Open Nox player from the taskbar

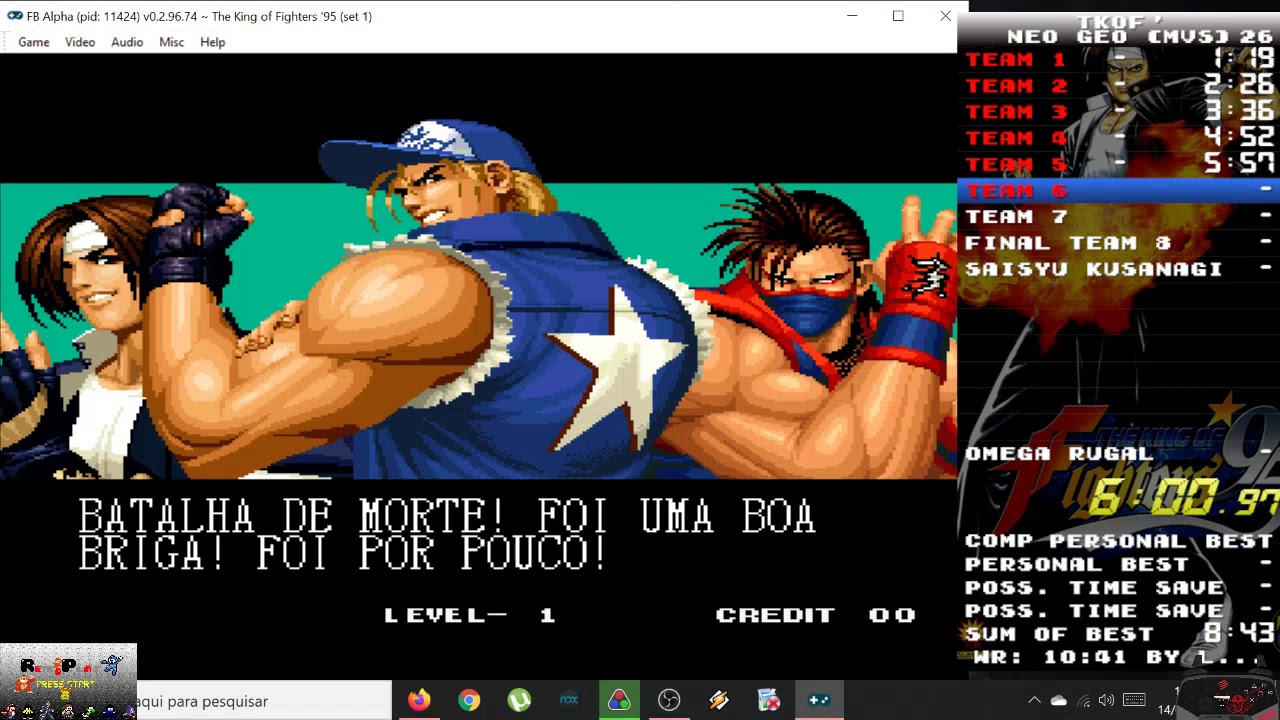click(x=569, y=700)
